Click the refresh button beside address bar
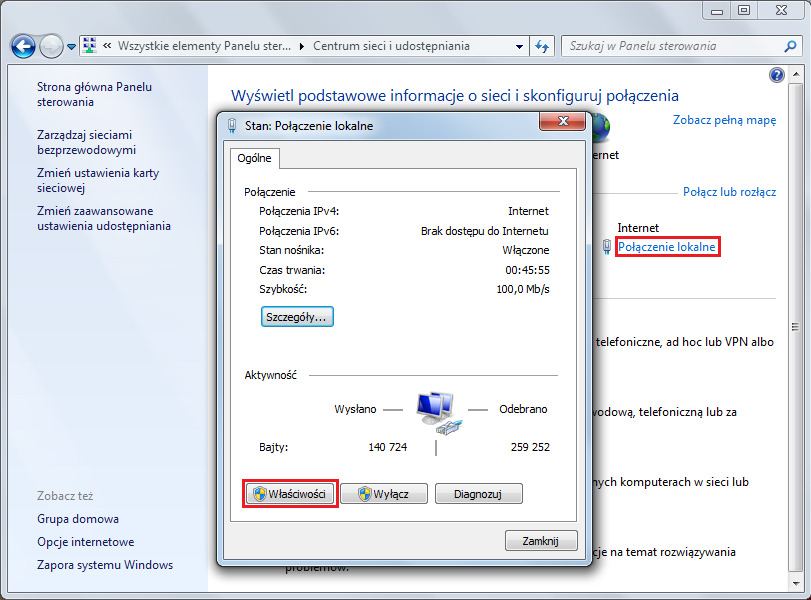This screenshot has height=600, width=811. click(542, 47)
